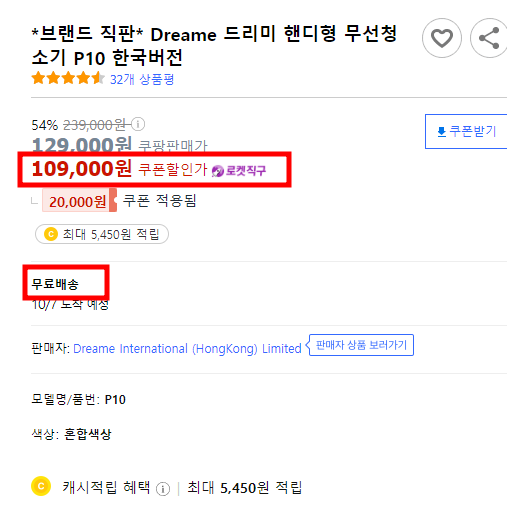Open Dreame International (HongKong) Limited seller link
The width and height of the screenshot is (507, 507).
click(x=187, y=349)
